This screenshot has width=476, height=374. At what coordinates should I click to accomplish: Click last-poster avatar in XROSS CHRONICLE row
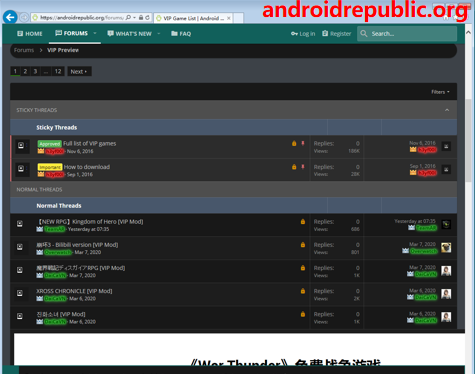pyautogui.click(x=446, y=294)
